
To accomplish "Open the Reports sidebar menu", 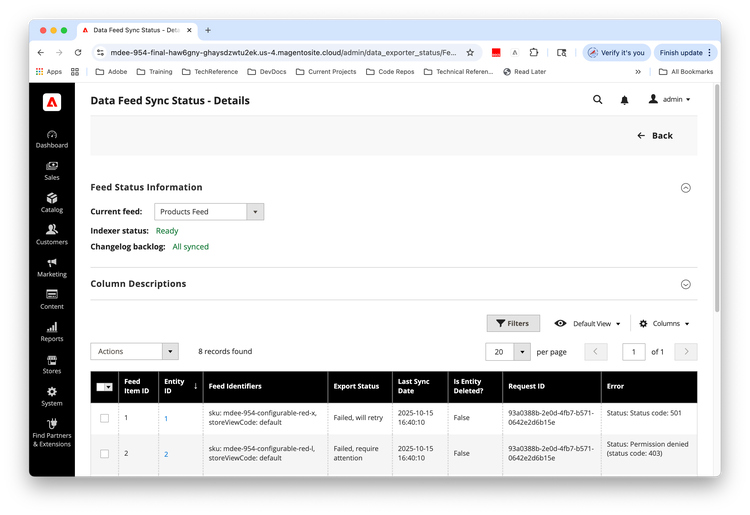I will coord(52,332).
